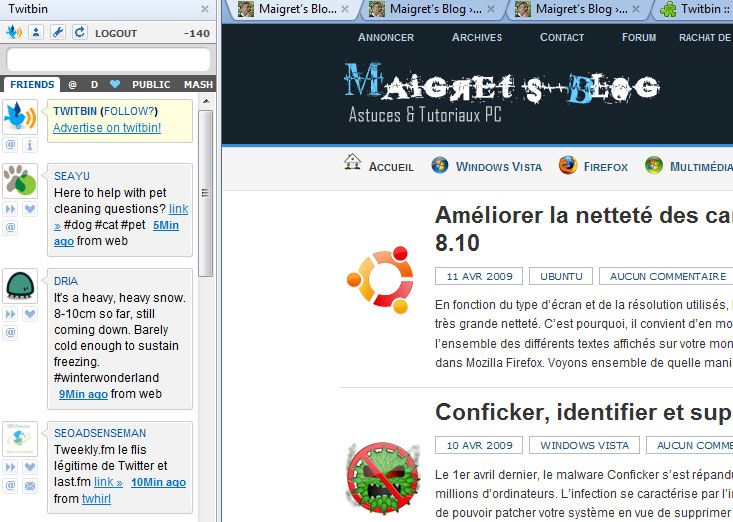Viewport: 733px width, 522px height.
Task: Open Conficker, identifier article title
Action: pos(583,412)
